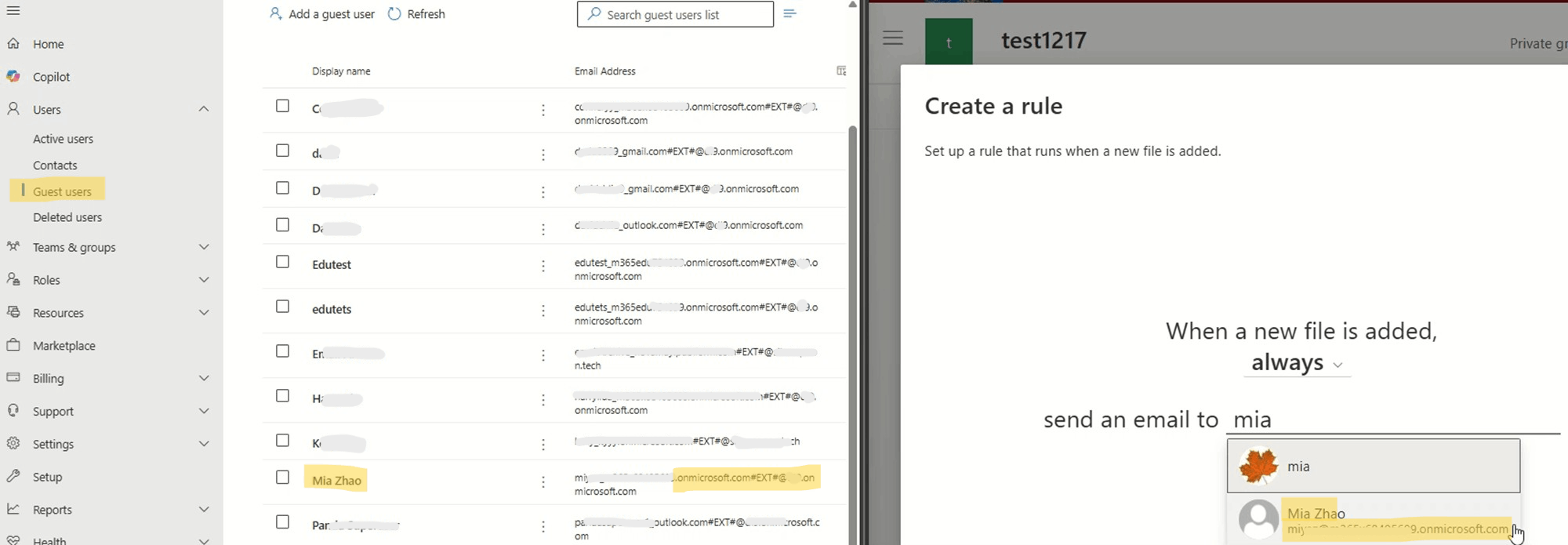This screenshot has height=545, width=1568.
Task: Select the Mia Zhao row checkbox
Action: [282, 477]
